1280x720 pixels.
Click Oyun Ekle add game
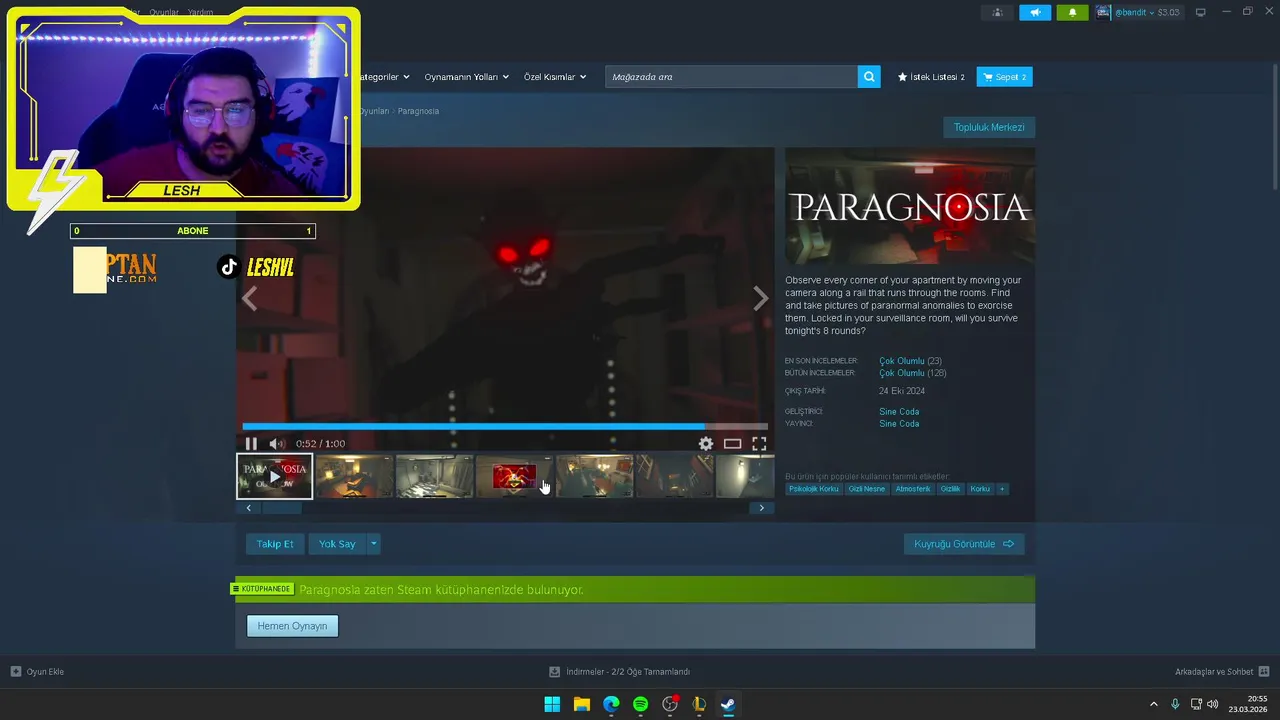(38, 672)
